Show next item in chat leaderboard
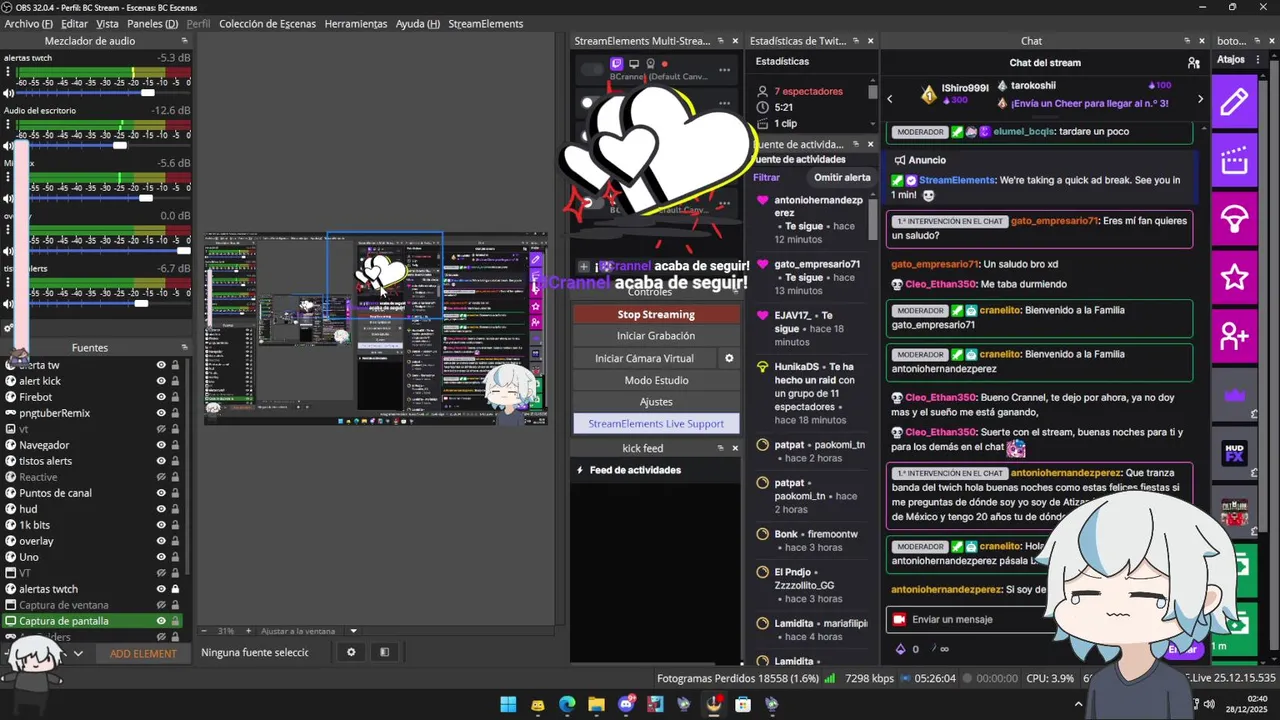This screenshot has height=720, width=1280. 1201,98
